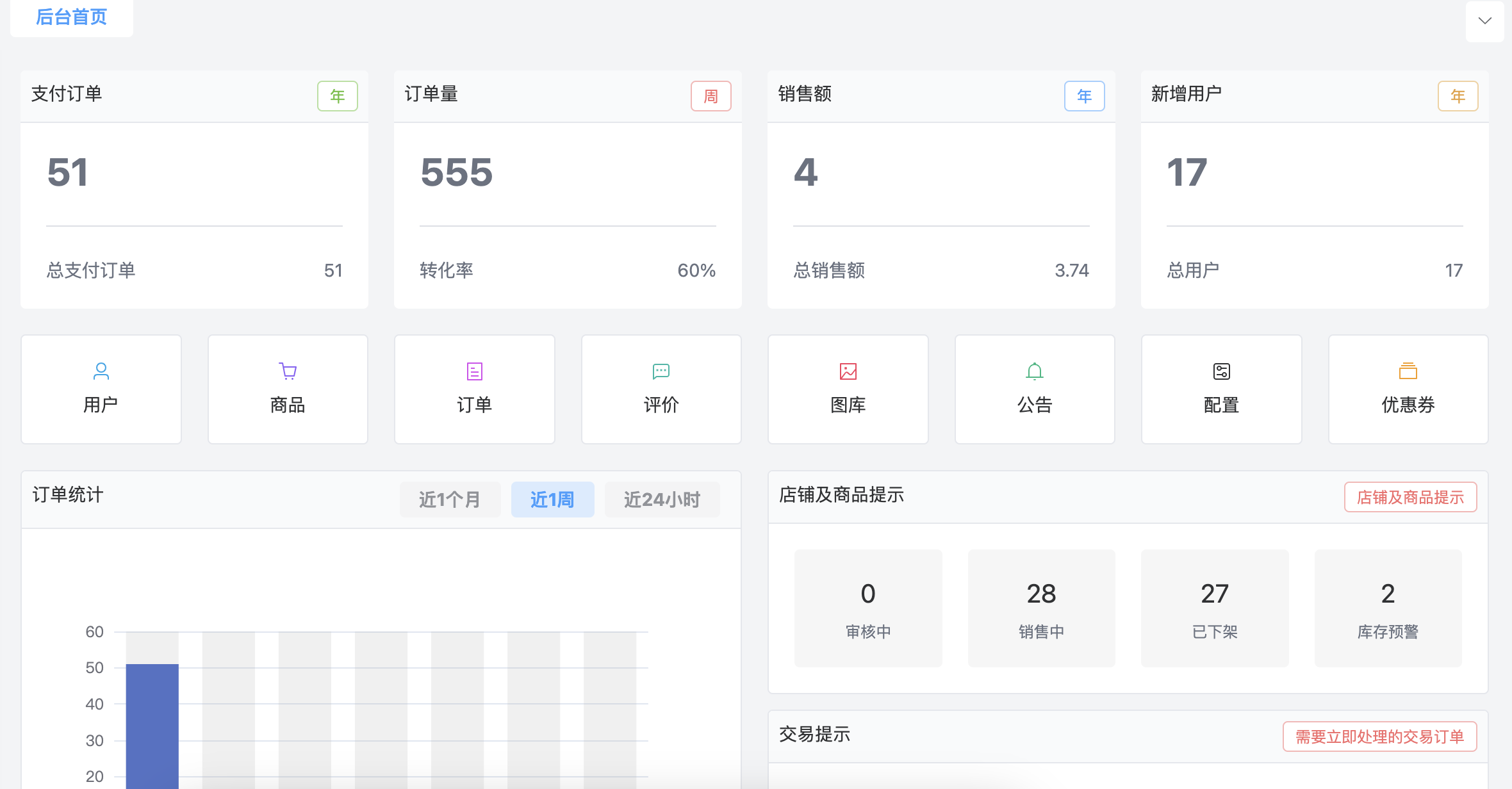This screenshot has width=1512, height=789.
Task: Click the 新增用户 card title
Action: point(1187,94)
